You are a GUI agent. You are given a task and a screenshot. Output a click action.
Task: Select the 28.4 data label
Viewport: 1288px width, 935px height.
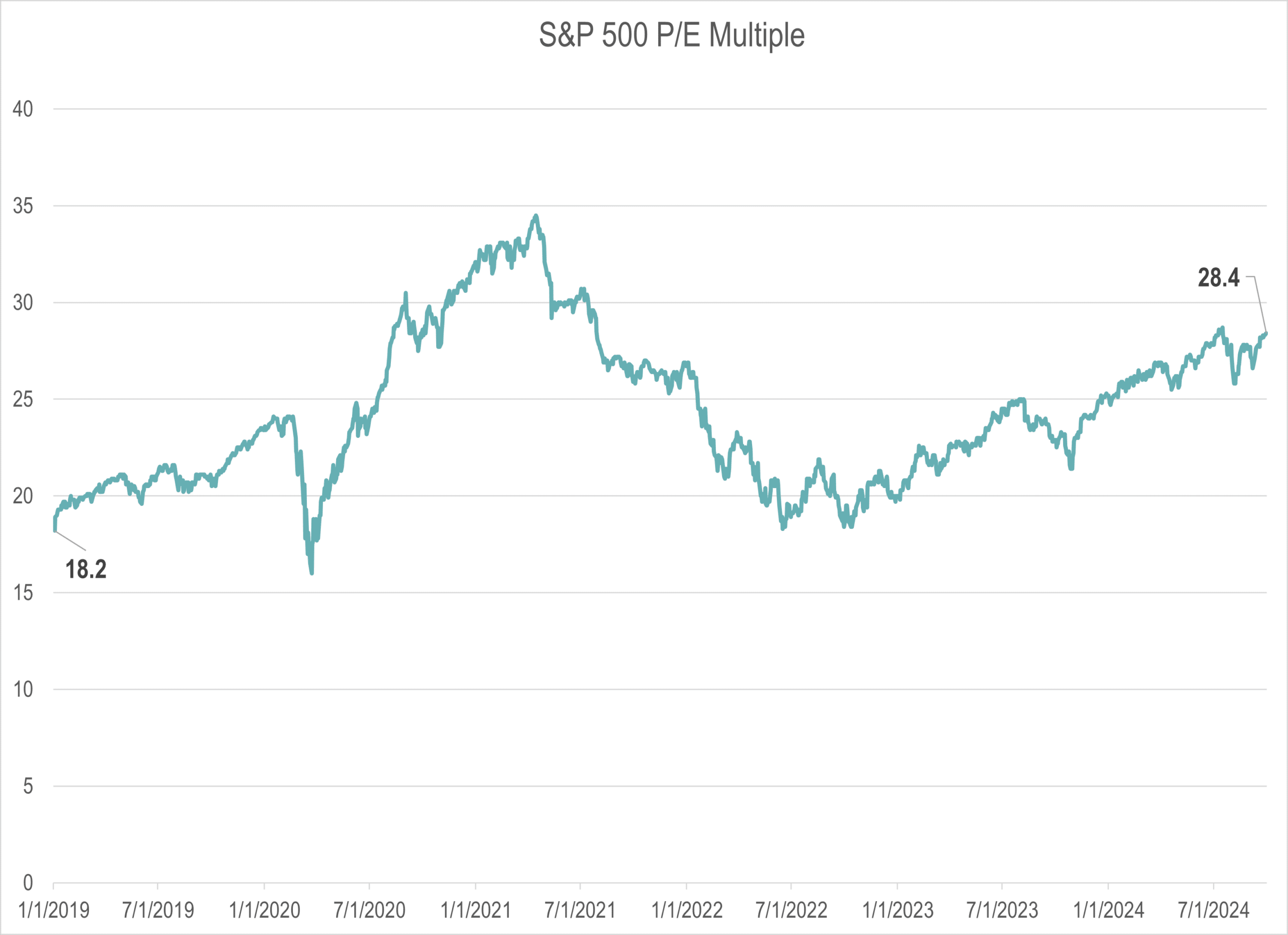pos(1219,278)
